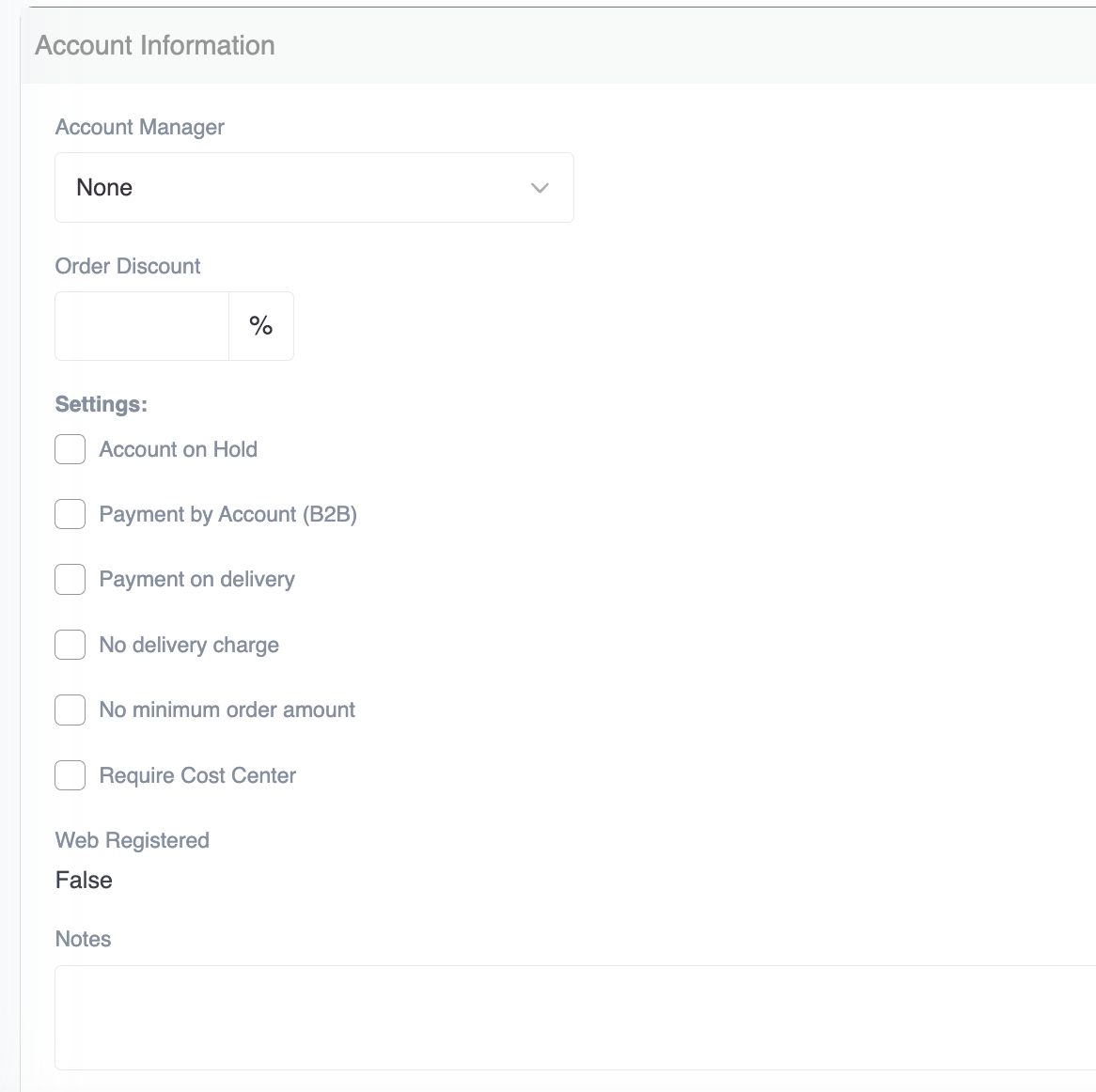Check the Payment on delivery option

[x=70, y=579]
